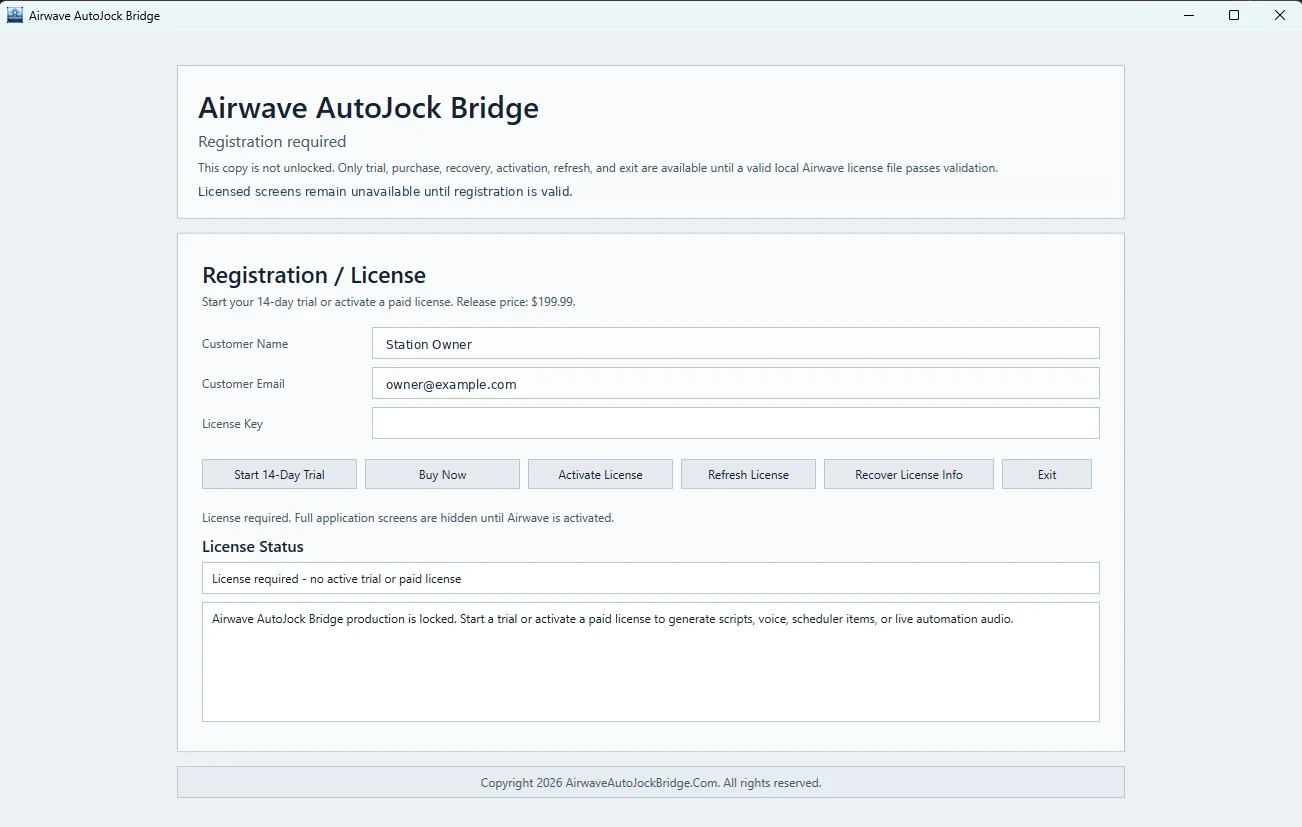Click the production locked message box
The image size is (1302, 827).
[x=651, y=661]
